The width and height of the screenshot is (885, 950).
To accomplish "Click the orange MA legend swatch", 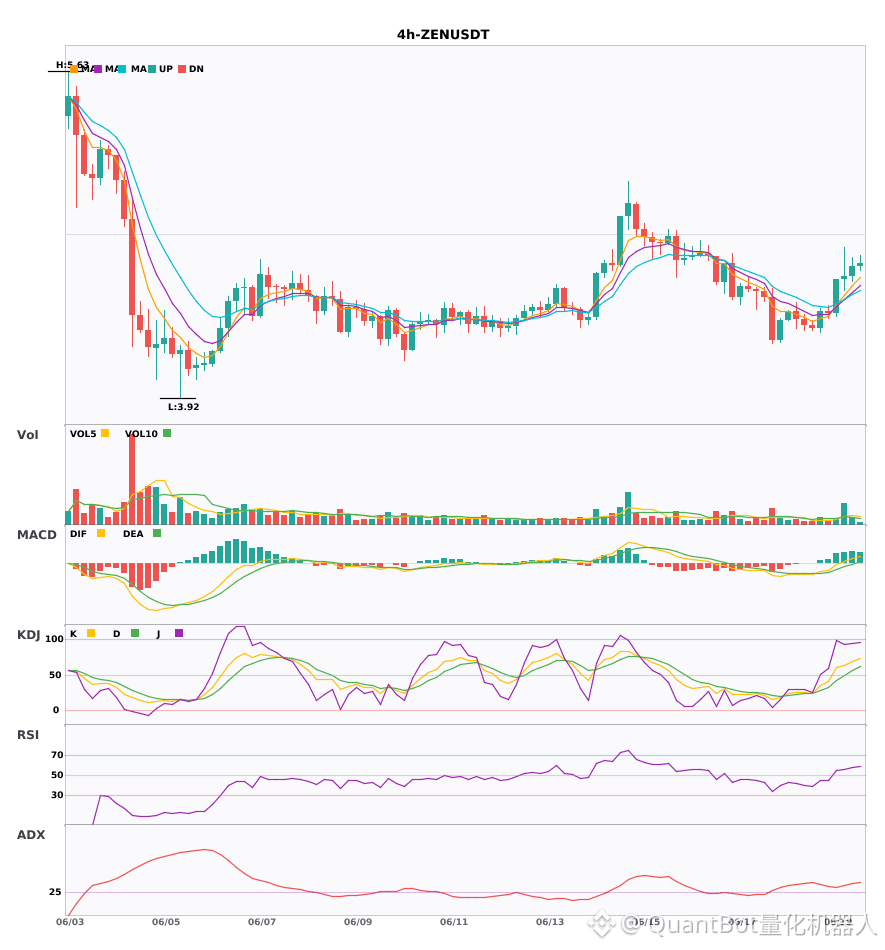I will pos(74,69).
